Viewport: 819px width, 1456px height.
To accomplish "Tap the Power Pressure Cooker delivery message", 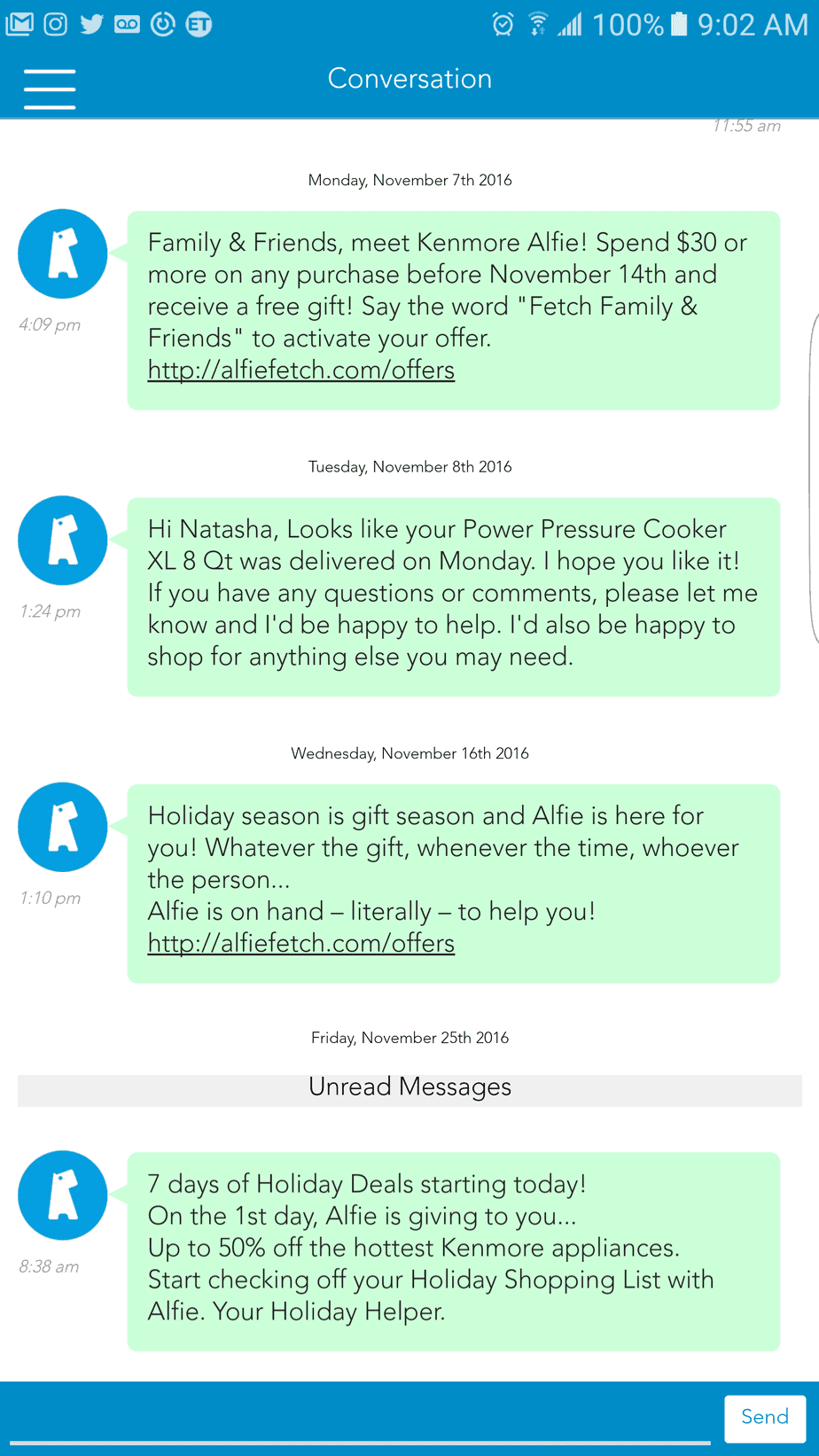I will point(453,594).
